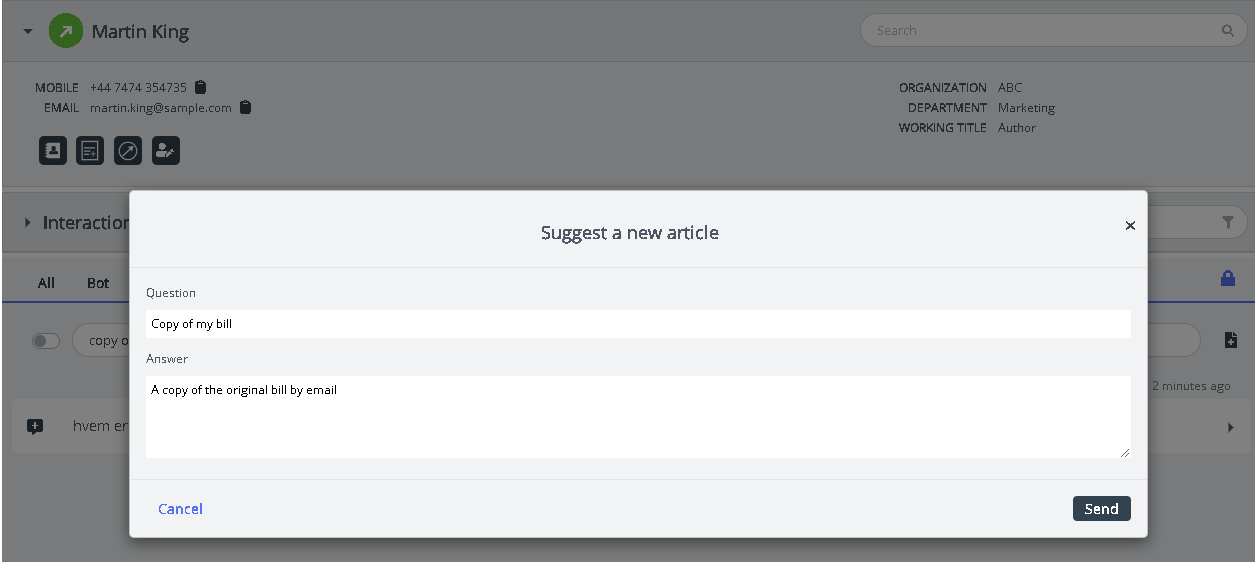This screenshot has height=562, width=1255.
Task: Expand the Interactions section
Action: click(x=28, y=222)
